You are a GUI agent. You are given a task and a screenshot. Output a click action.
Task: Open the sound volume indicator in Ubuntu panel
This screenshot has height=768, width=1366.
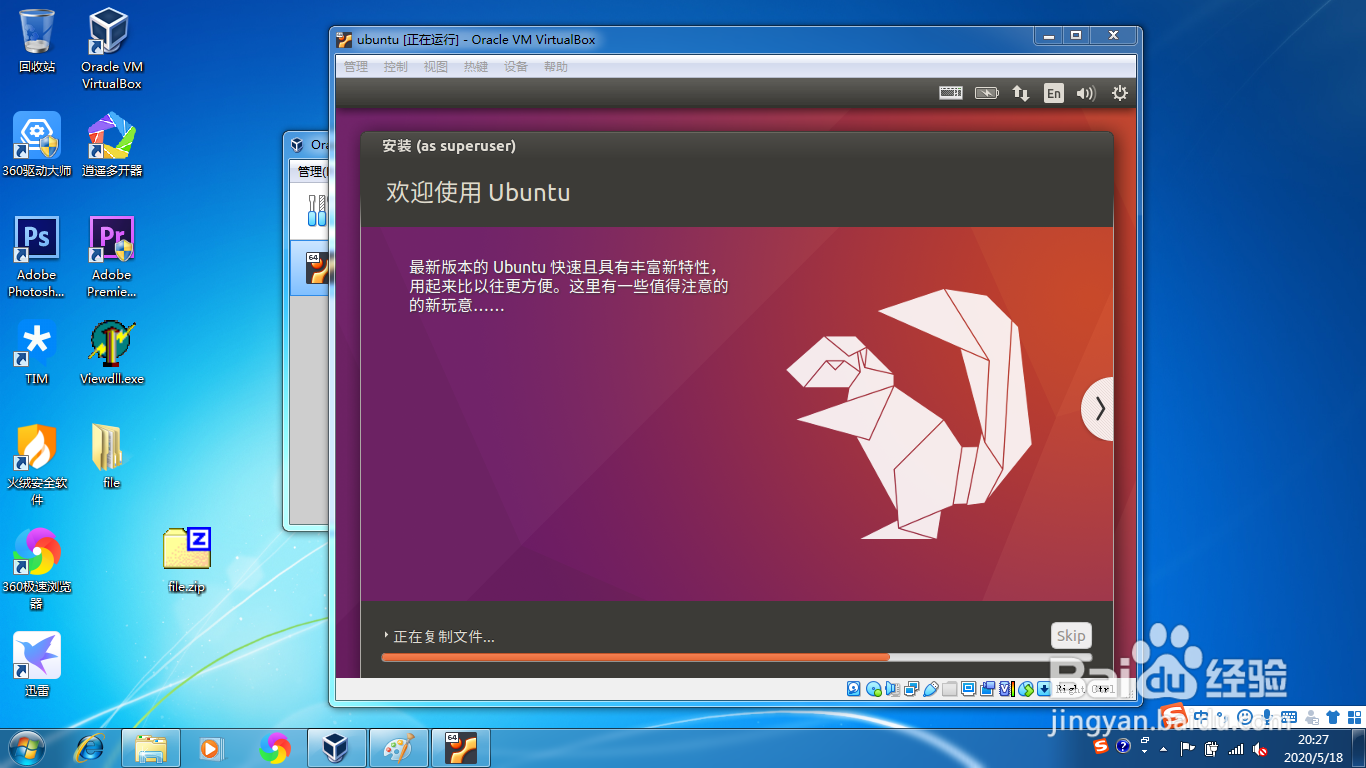(1086, 93)
